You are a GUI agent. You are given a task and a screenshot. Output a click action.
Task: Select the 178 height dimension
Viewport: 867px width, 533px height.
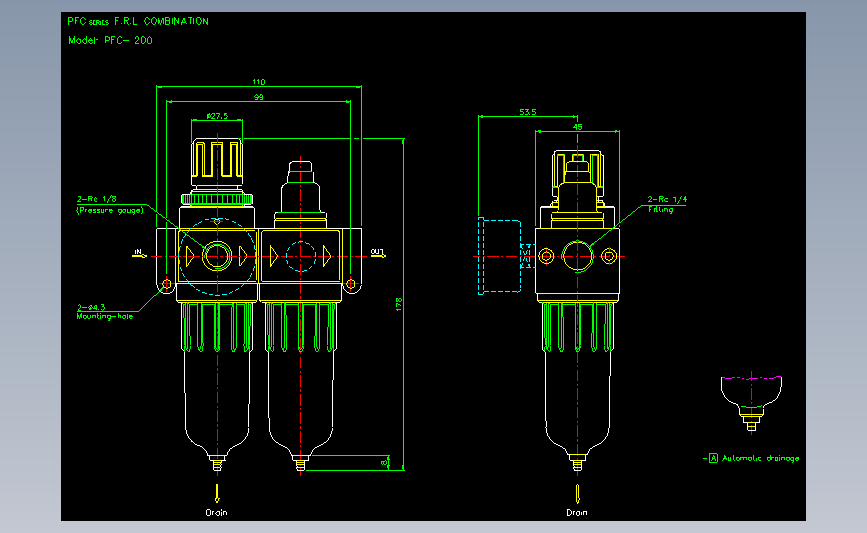[399, 304]
